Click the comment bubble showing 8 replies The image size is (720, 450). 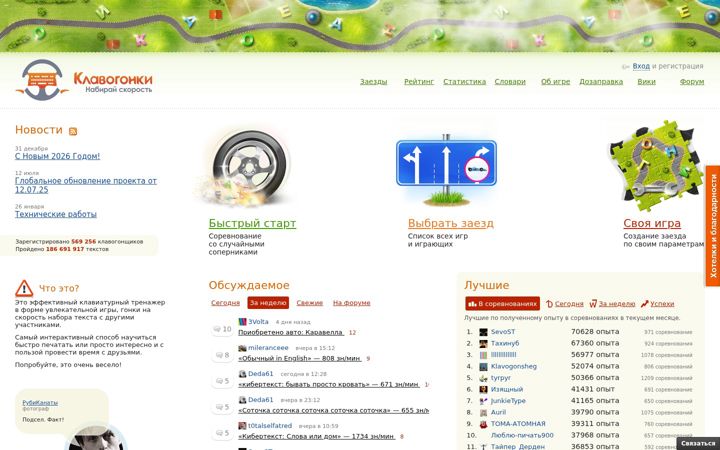[x=222, y=355]
